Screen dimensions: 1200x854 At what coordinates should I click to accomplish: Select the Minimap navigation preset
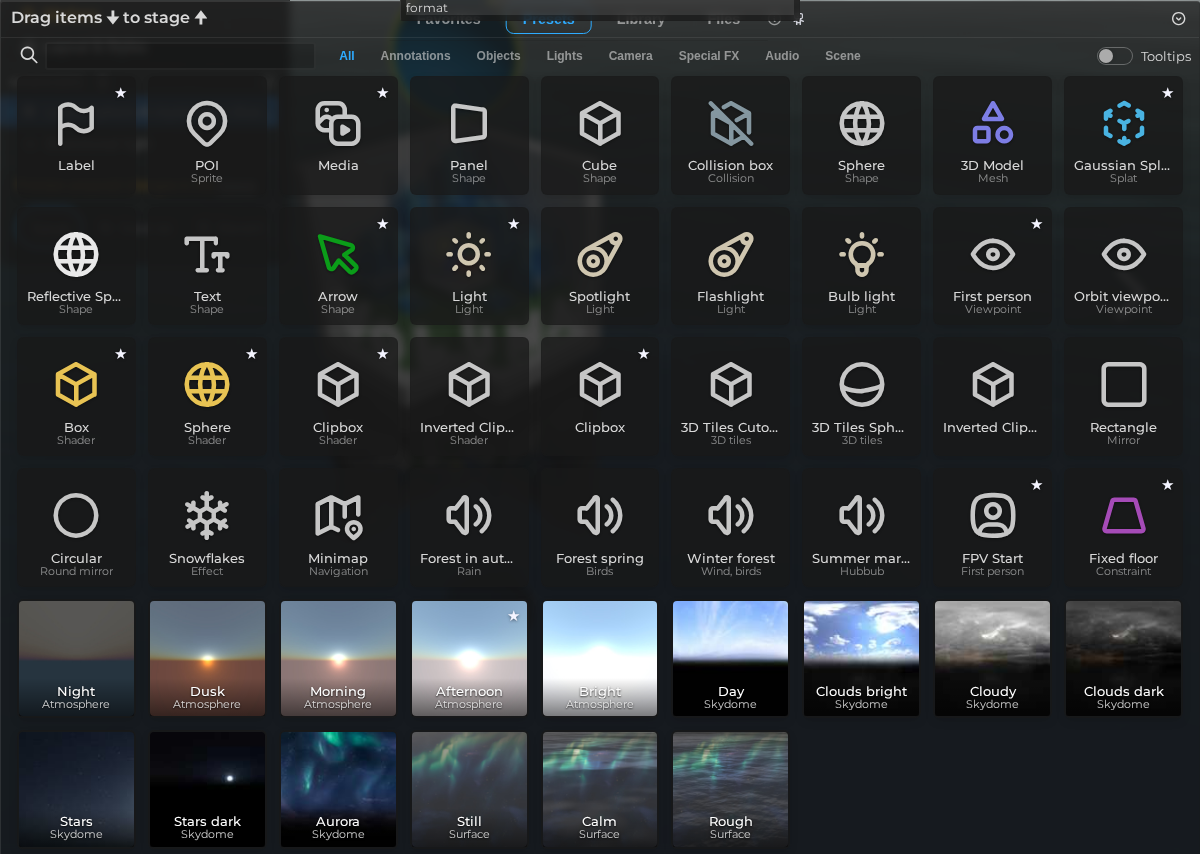338,528
